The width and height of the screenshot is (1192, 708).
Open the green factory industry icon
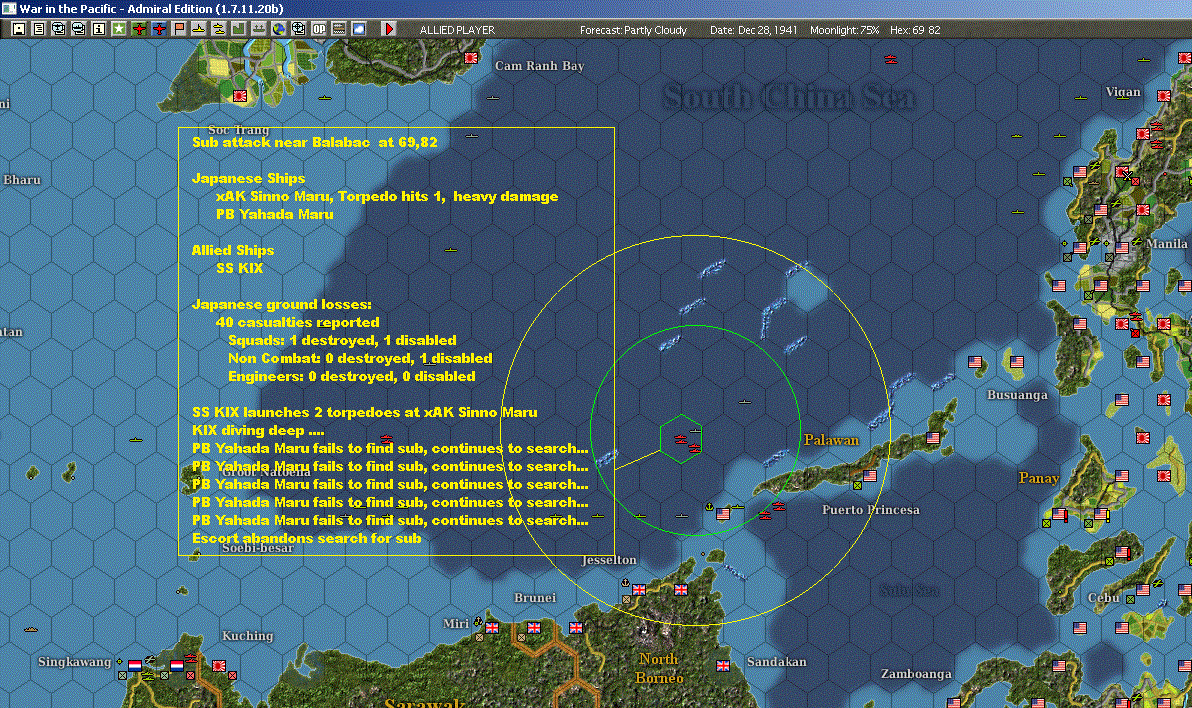(x=238, y=29)
